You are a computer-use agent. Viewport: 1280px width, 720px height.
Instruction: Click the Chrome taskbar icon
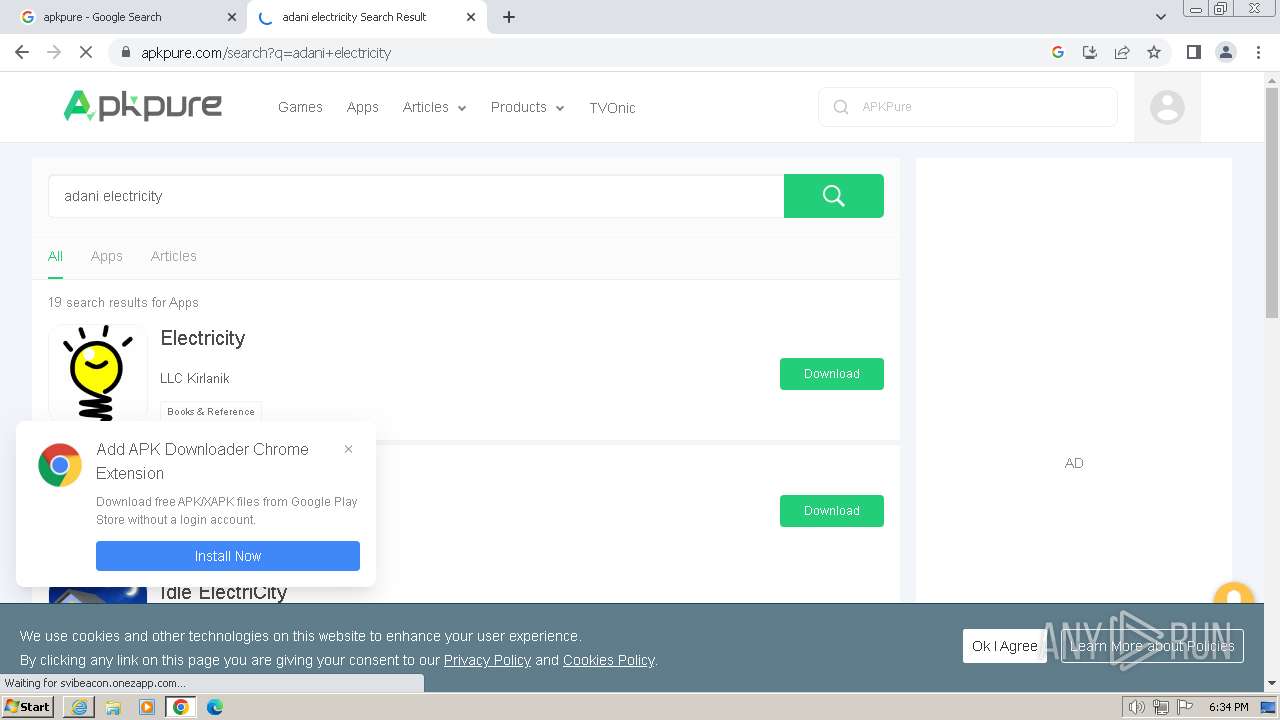point(181,707)
